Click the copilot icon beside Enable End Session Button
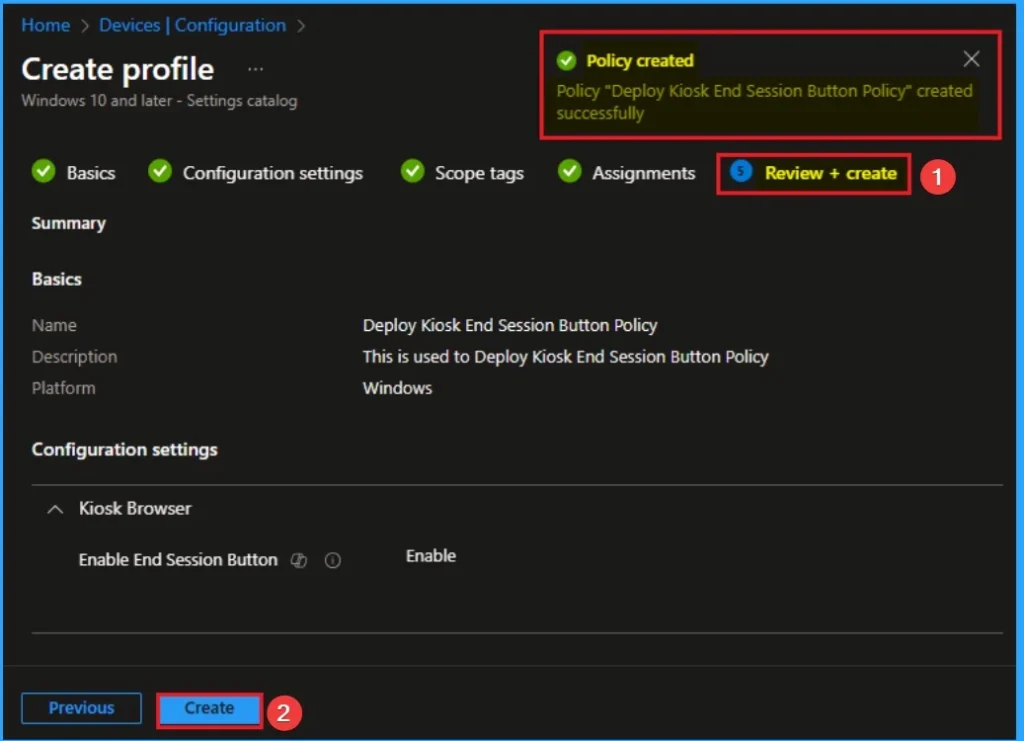The image size is (1024, 741). [298, 561]
